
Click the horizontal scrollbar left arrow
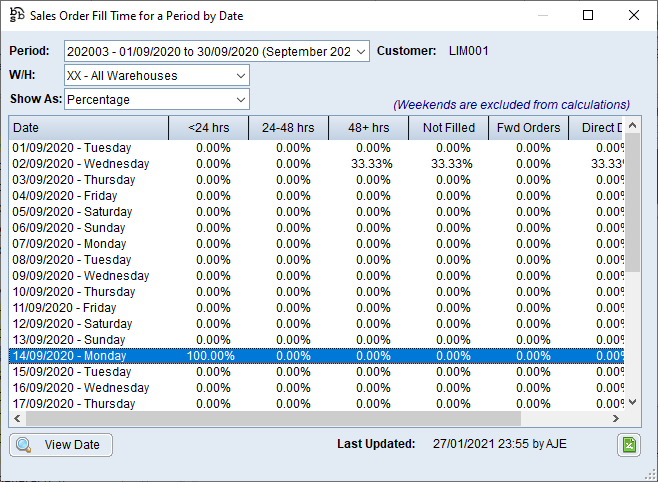click(x=18, y=419)
